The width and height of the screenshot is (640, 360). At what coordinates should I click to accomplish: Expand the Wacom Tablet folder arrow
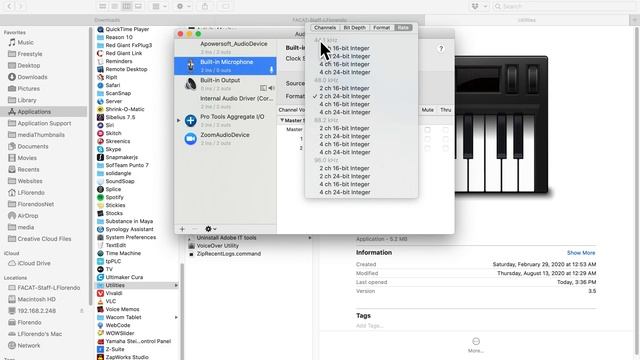click(176, 317)
